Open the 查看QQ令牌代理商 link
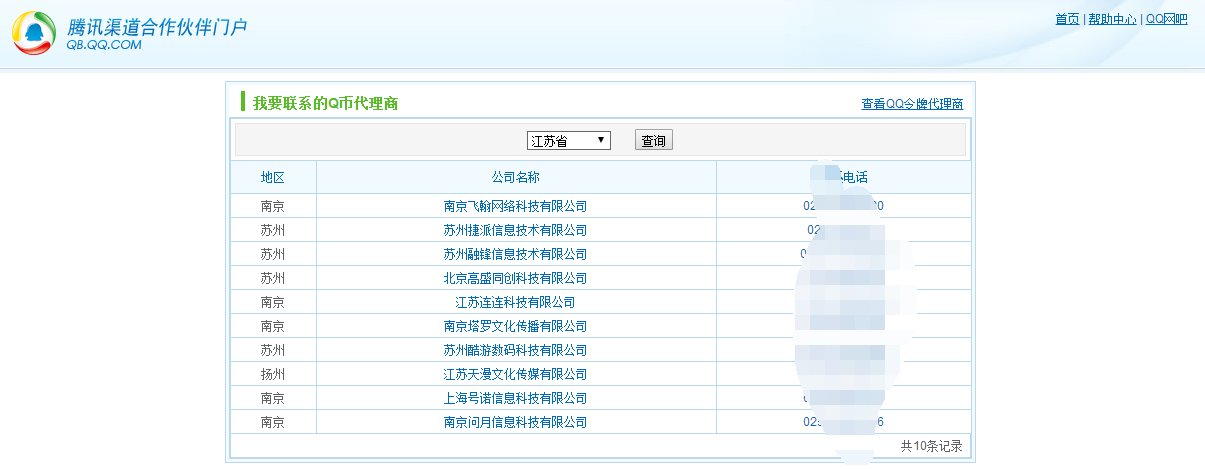The image size is (1205, 469). pyautogui.click(x=912, y=104)
